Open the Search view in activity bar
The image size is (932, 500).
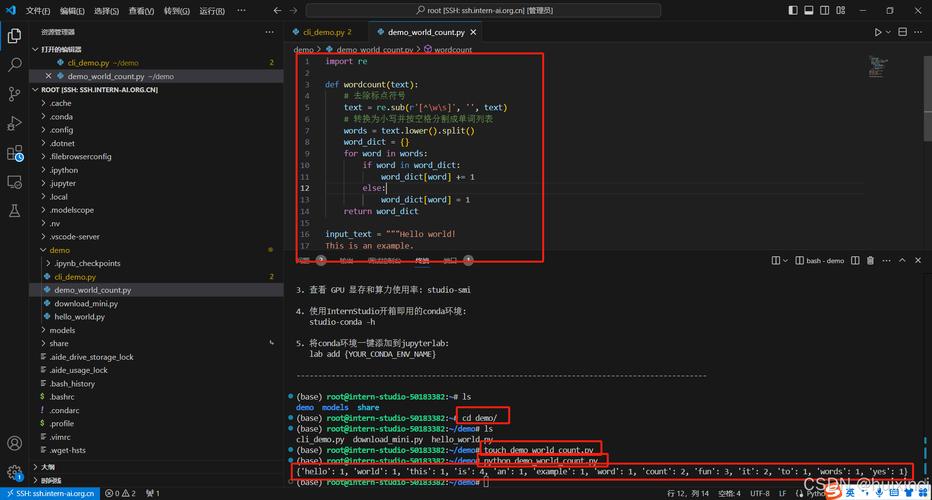pos(15,64)
